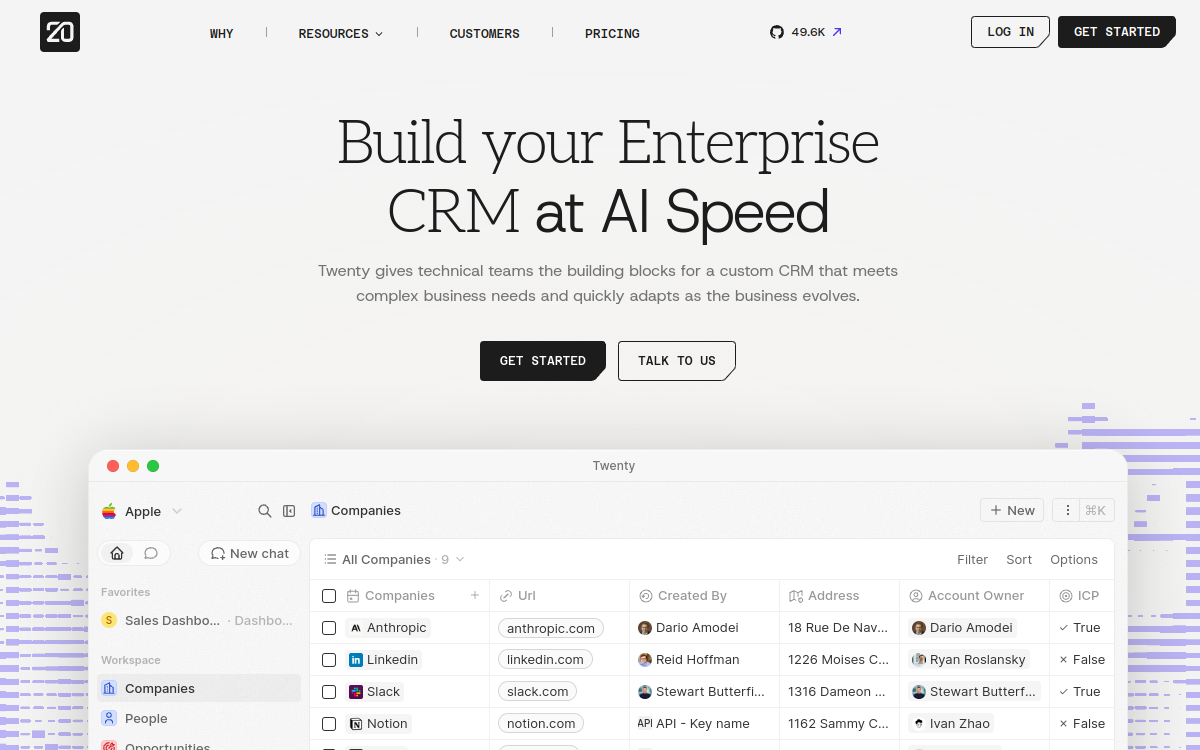Open the view Options

coord(1074,560)
